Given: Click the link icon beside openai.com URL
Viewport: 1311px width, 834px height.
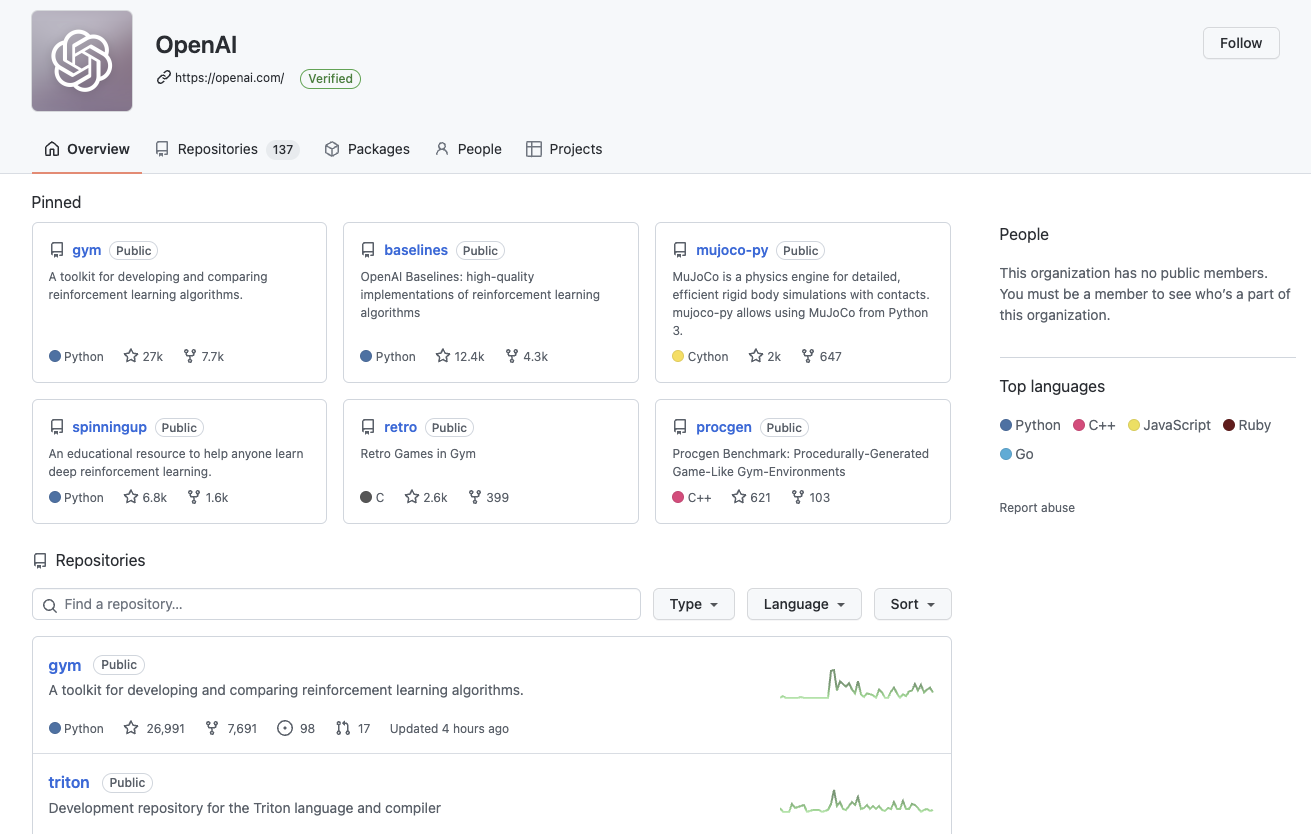Looking at the screenshot, I should (164, 77).
